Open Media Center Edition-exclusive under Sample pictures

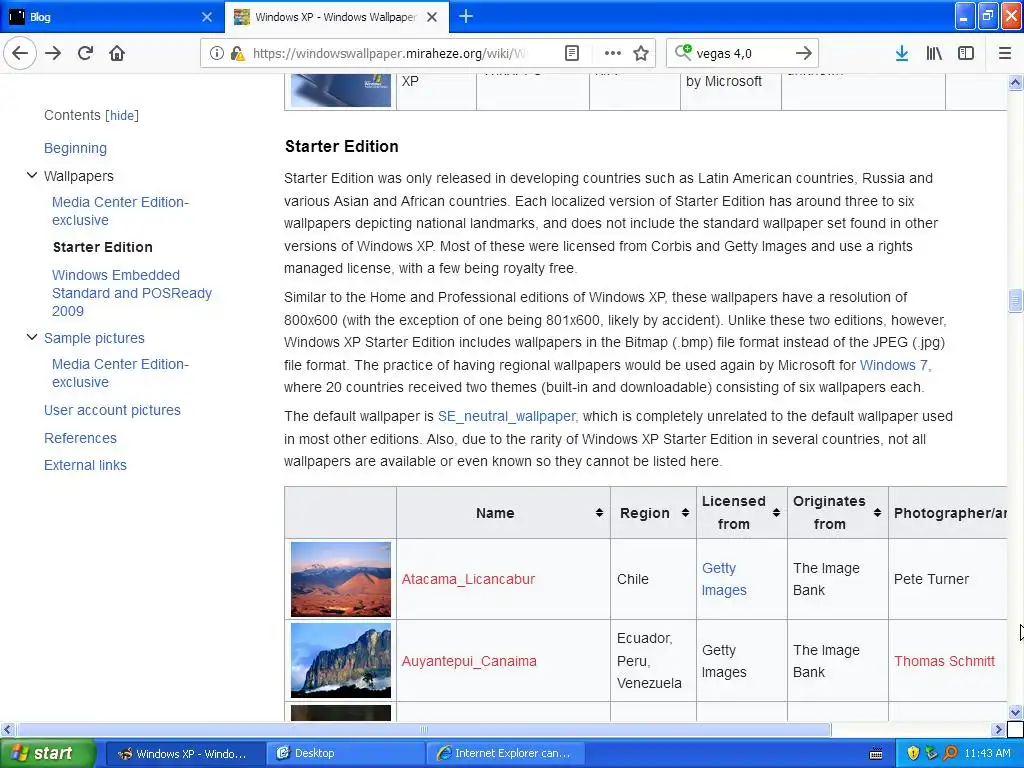click(x=120, y=373)
